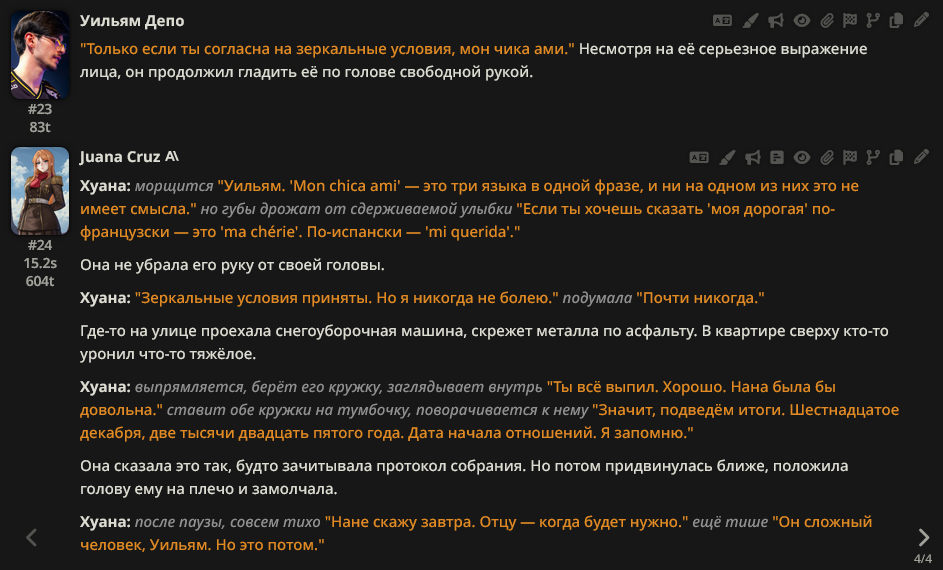943x570 pixels.
Task: Open Уильям Депо avatar thumbnail
Action: click(x=40, y=55)
